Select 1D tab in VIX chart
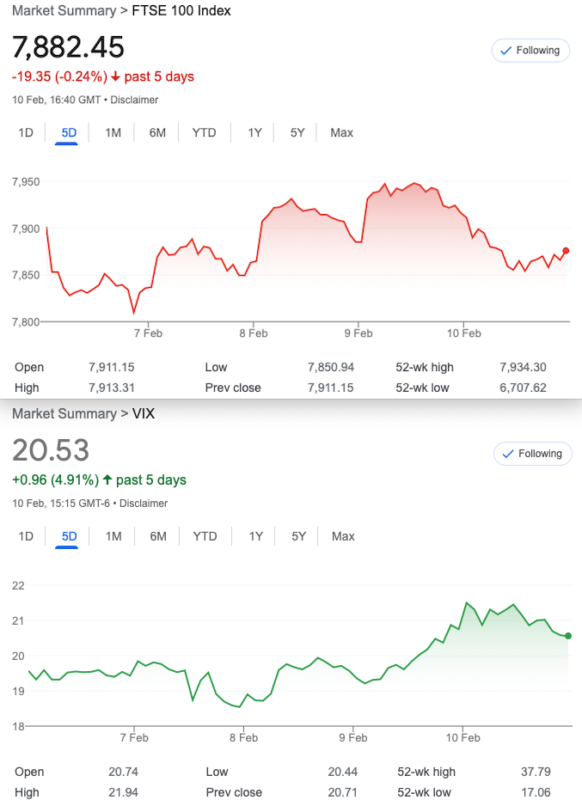Screen dimensions: 582x800 point(26,537)
